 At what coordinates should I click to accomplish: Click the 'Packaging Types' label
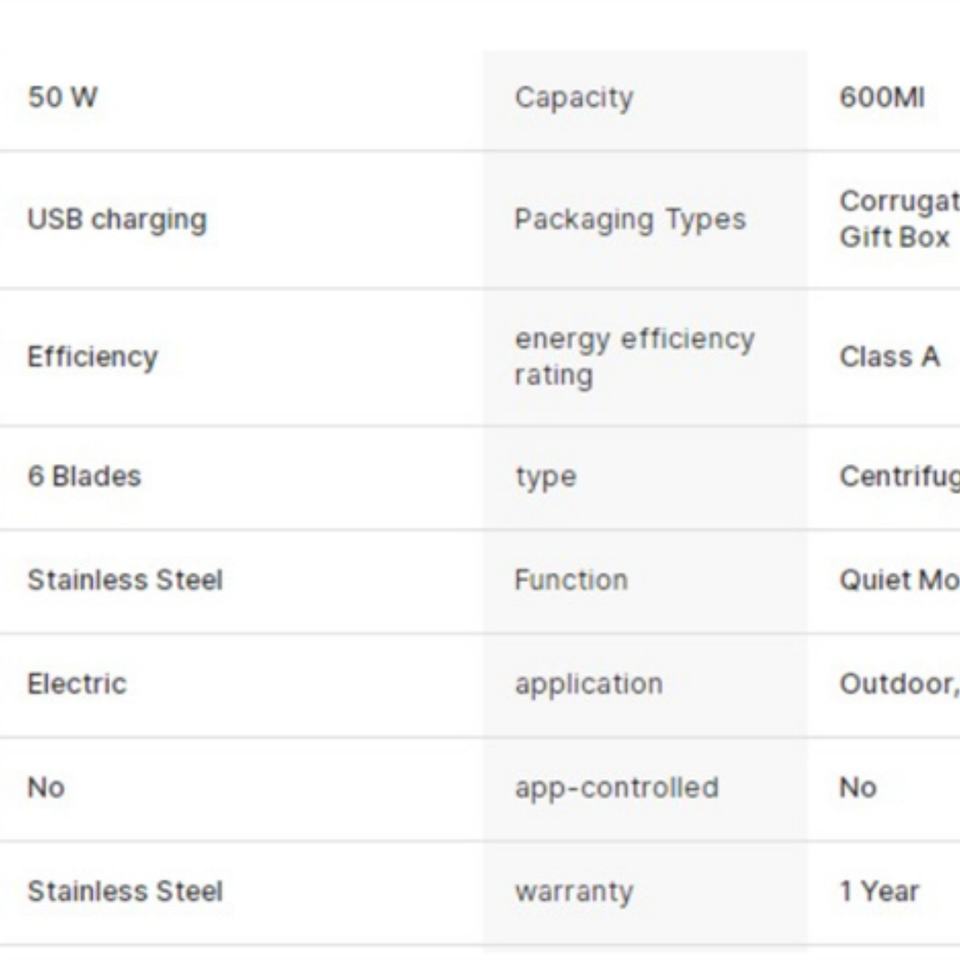[630, 220]
